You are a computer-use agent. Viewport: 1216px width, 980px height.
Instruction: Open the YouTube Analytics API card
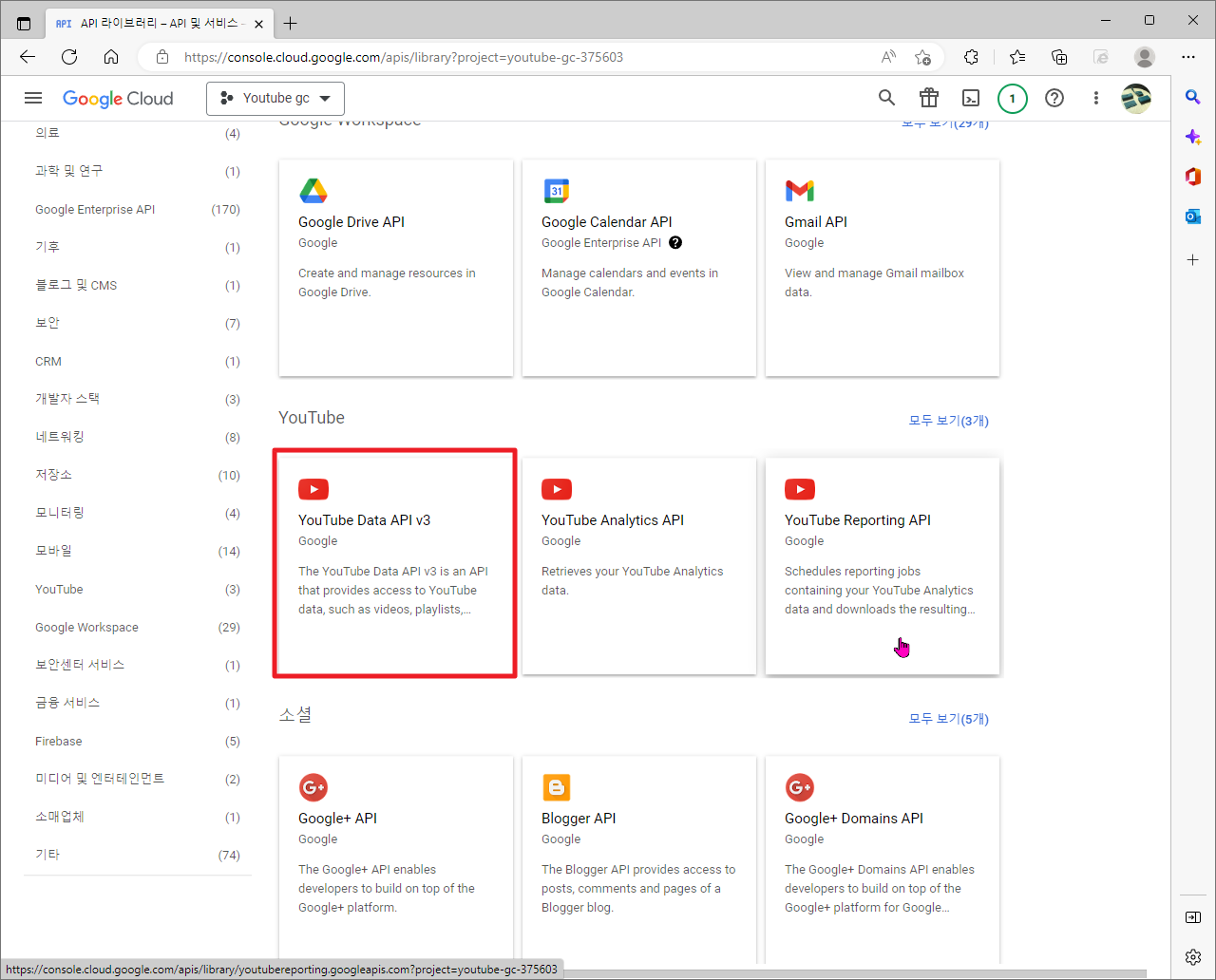(639, 566)
